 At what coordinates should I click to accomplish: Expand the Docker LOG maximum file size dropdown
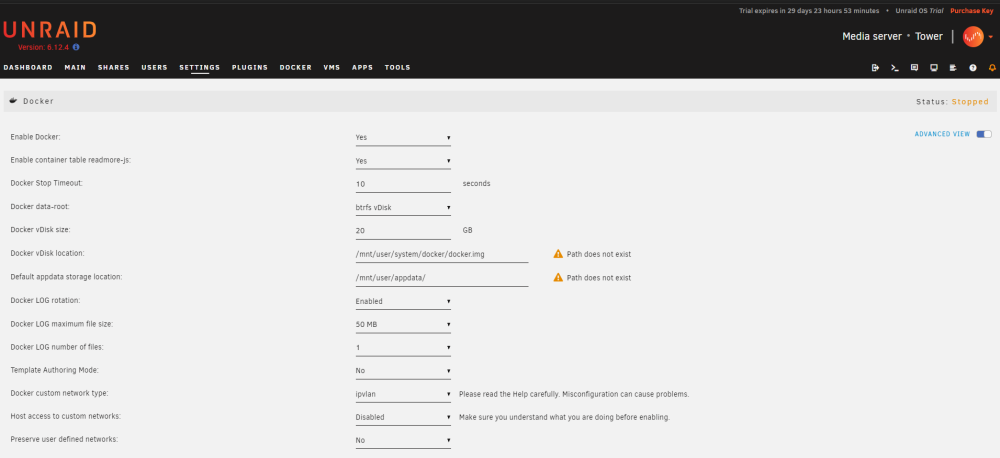click(x=403, y=325)
